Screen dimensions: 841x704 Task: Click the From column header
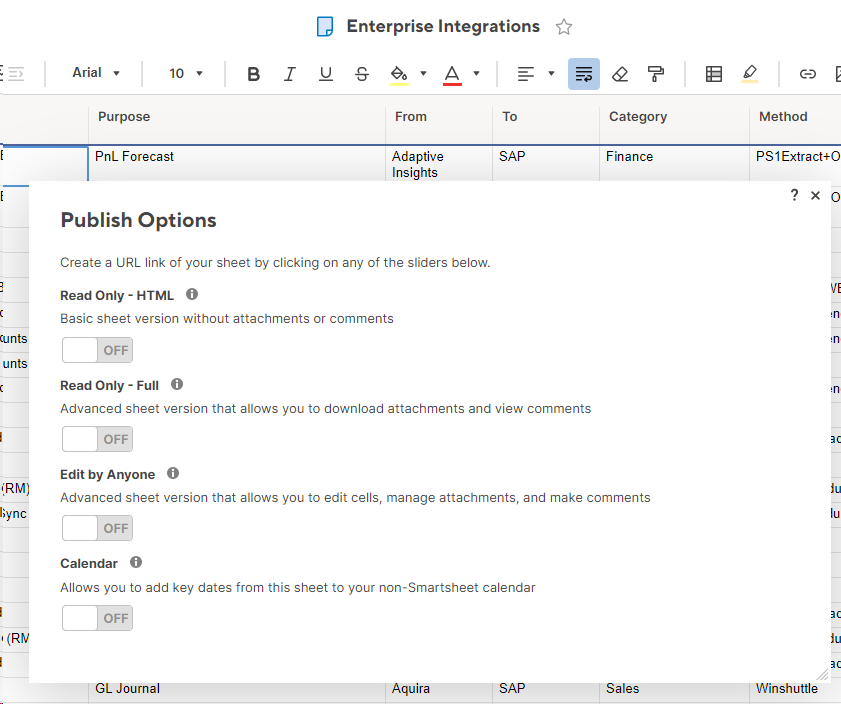(439, 117)
